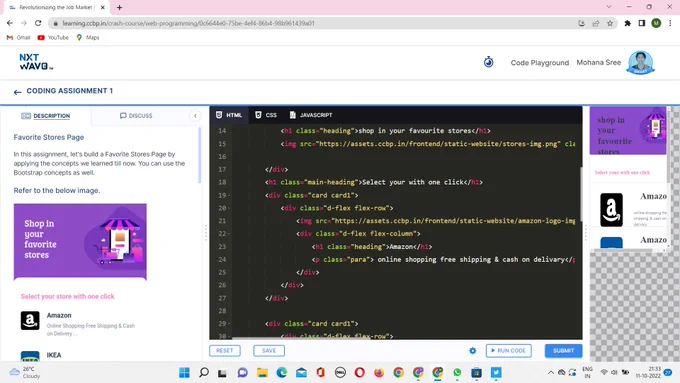Click browser back arrow

[x=10, y=23]
